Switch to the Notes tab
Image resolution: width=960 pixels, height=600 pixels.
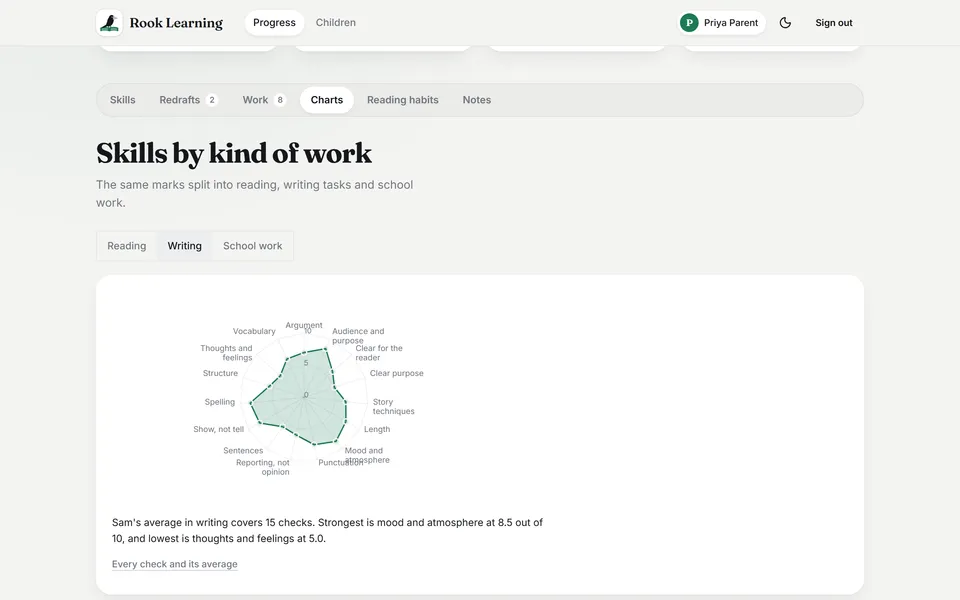477,100
